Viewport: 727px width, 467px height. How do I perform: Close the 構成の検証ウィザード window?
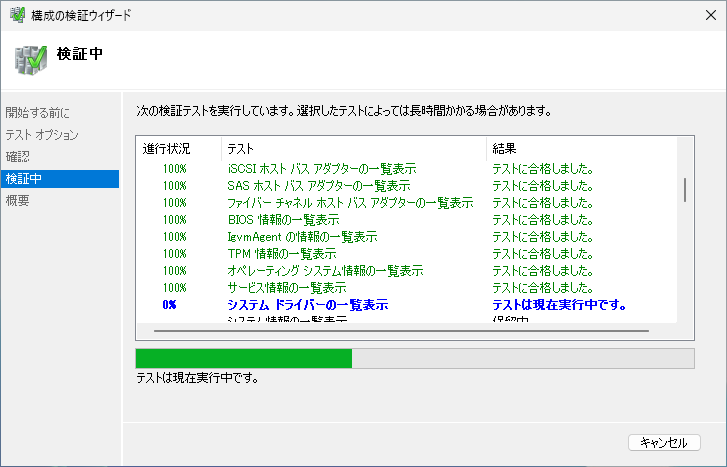click(x=710, y=15)
